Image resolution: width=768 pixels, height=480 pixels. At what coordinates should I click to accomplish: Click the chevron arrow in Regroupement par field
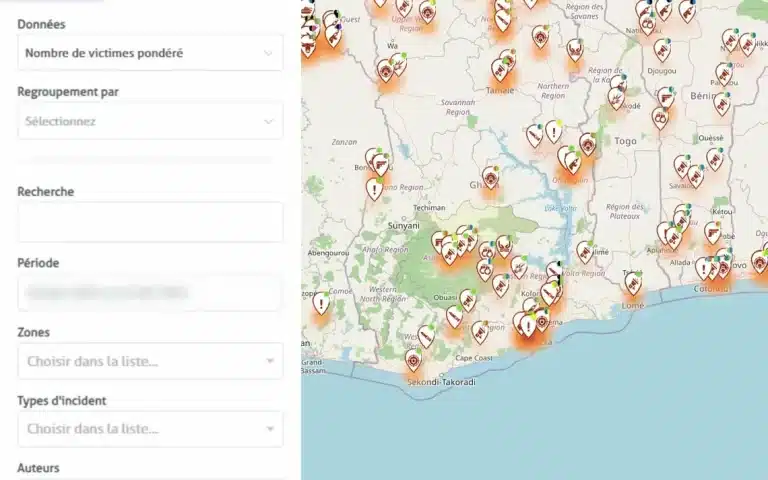[268, 121]
